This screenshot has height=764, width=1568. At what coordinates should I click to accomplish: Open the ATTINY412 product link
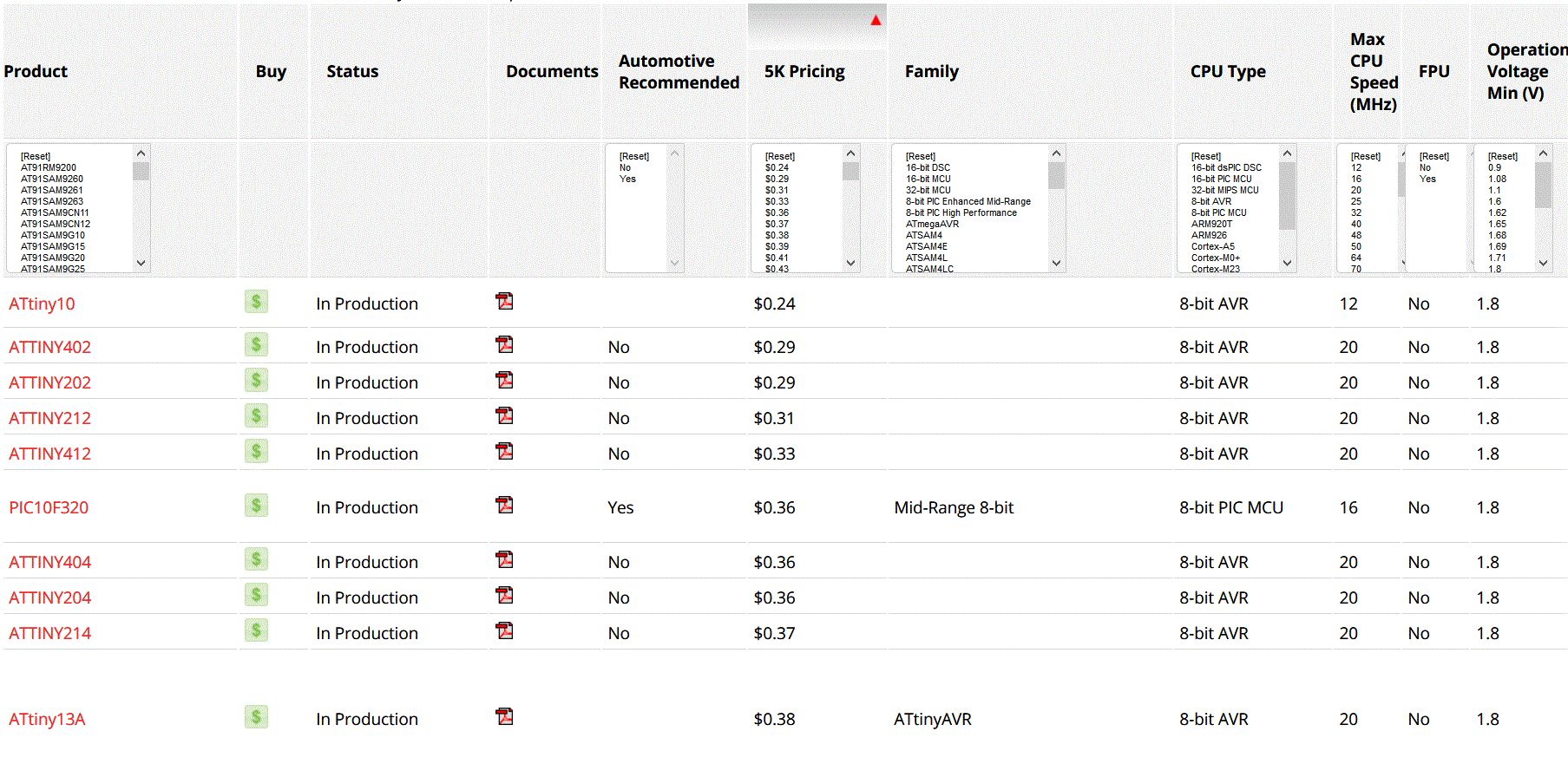click(x=49, y=454)
